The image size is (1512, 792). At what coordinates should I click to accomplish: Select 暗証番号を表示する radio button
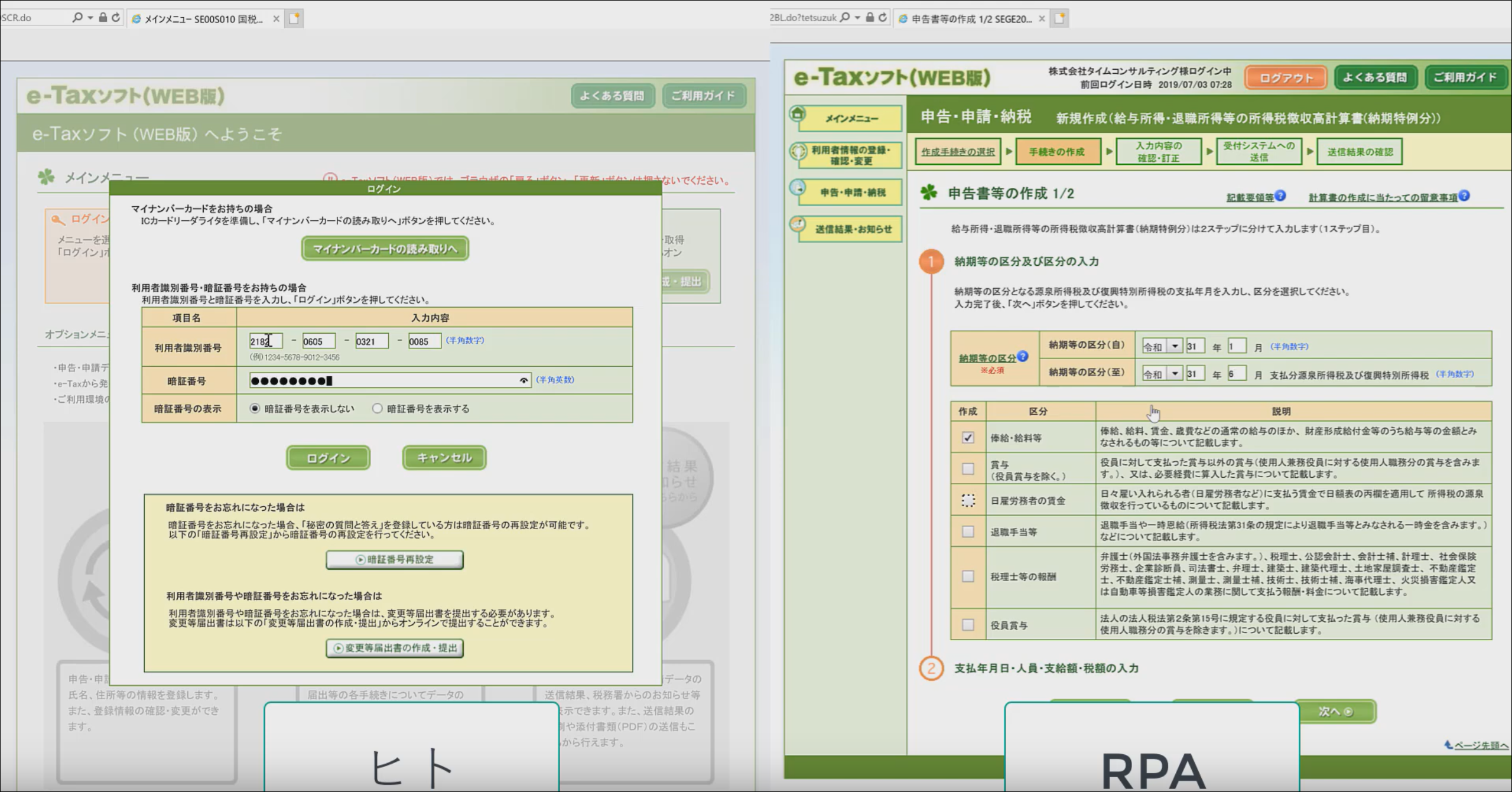[x=377, y=408]
